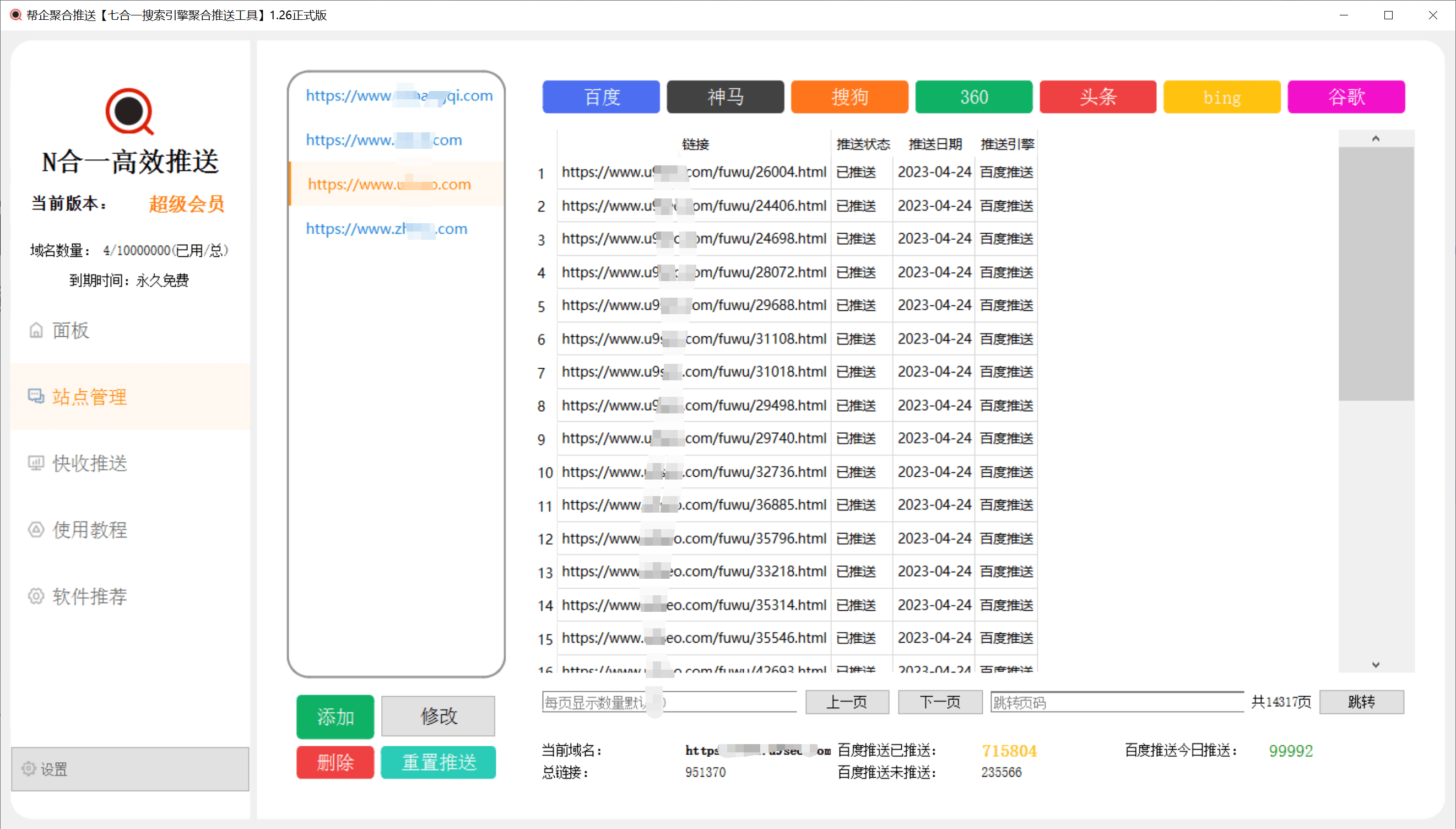
Task: Click the 下一页 next page button
Action: 940,702
